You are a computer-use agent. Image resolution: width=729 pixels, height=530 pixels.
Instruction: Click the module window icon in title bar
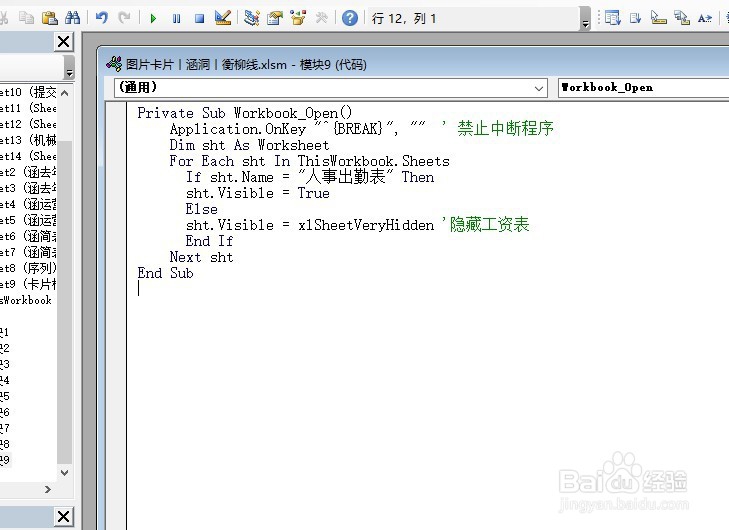[114, 64]
